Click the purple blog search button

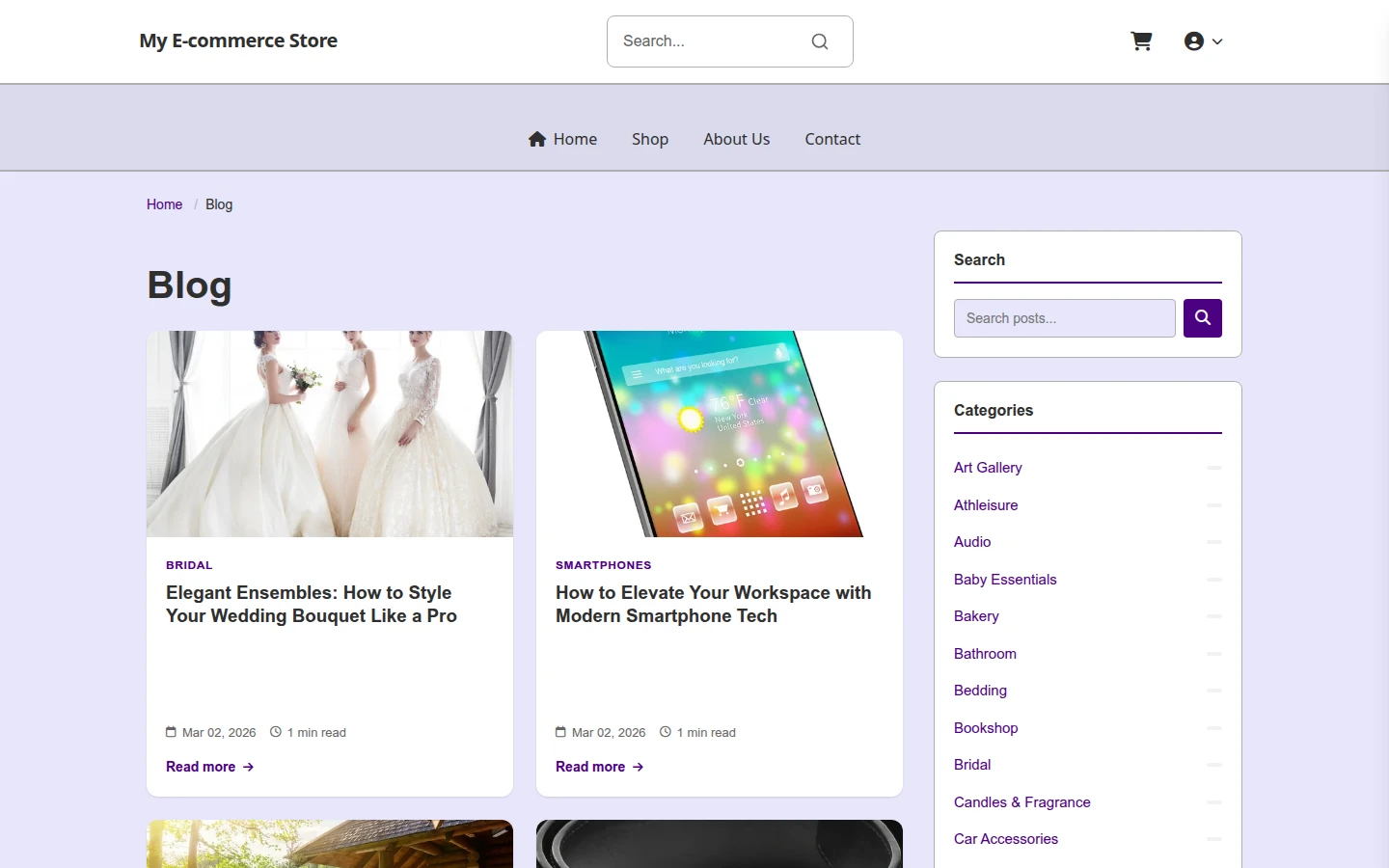[x=1203, y=318]
